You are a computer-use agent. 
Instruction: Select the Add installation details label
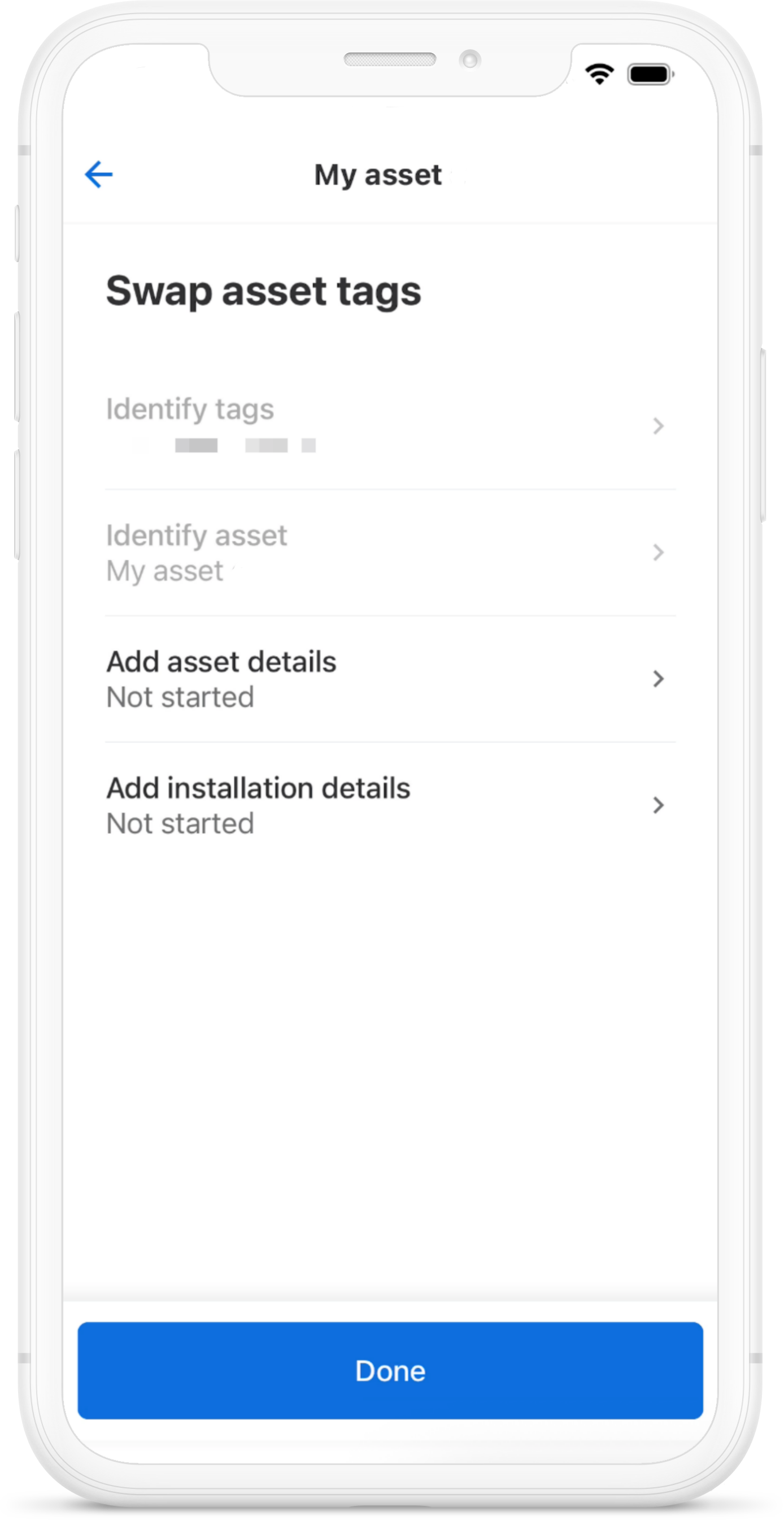[258, 788]
